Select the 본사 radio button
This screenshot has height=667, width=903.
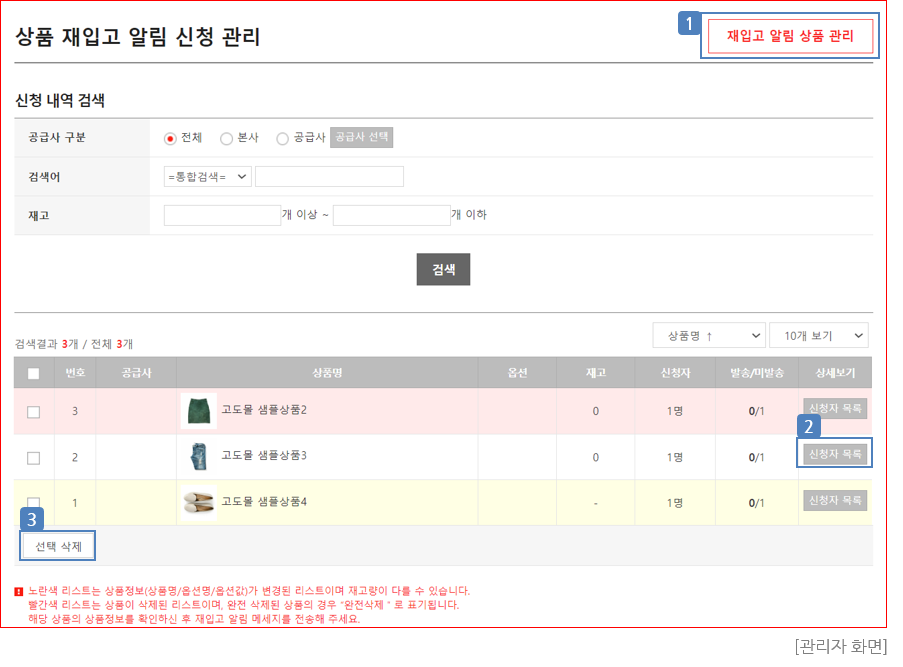click(x=227, y=138)
